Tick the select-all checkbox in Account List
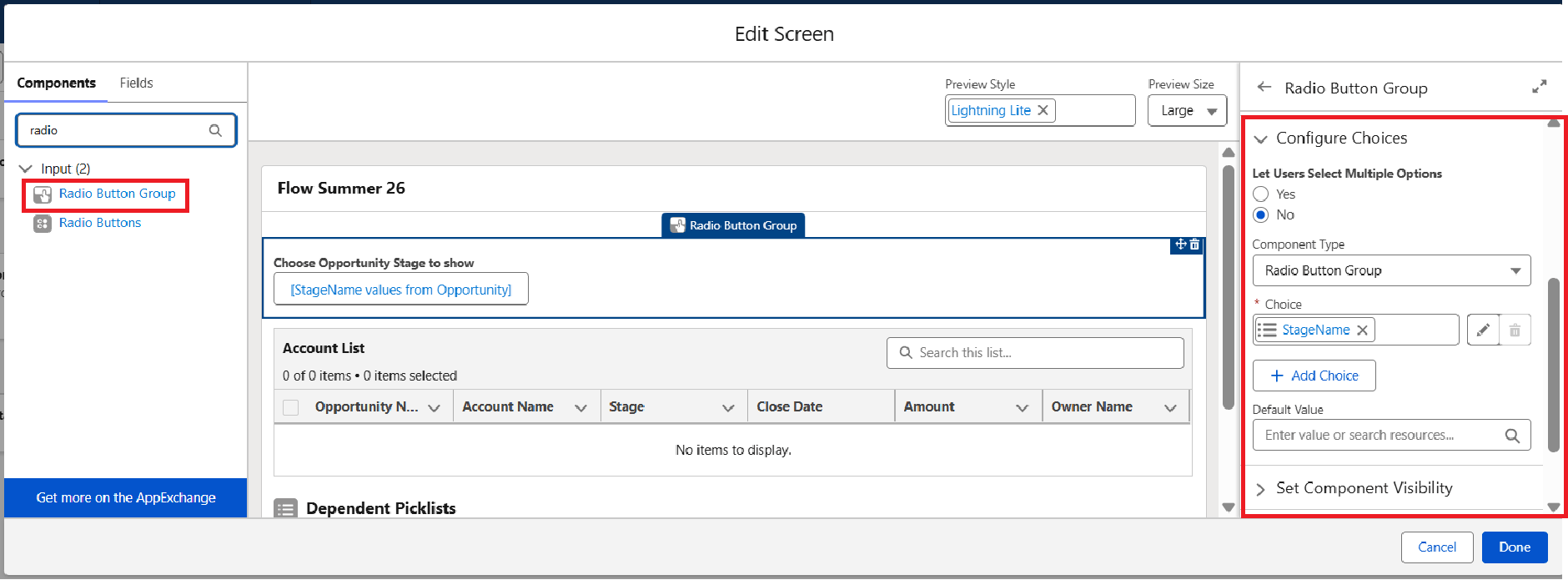This screenshot has height=580, width=1568. [291, 407]
